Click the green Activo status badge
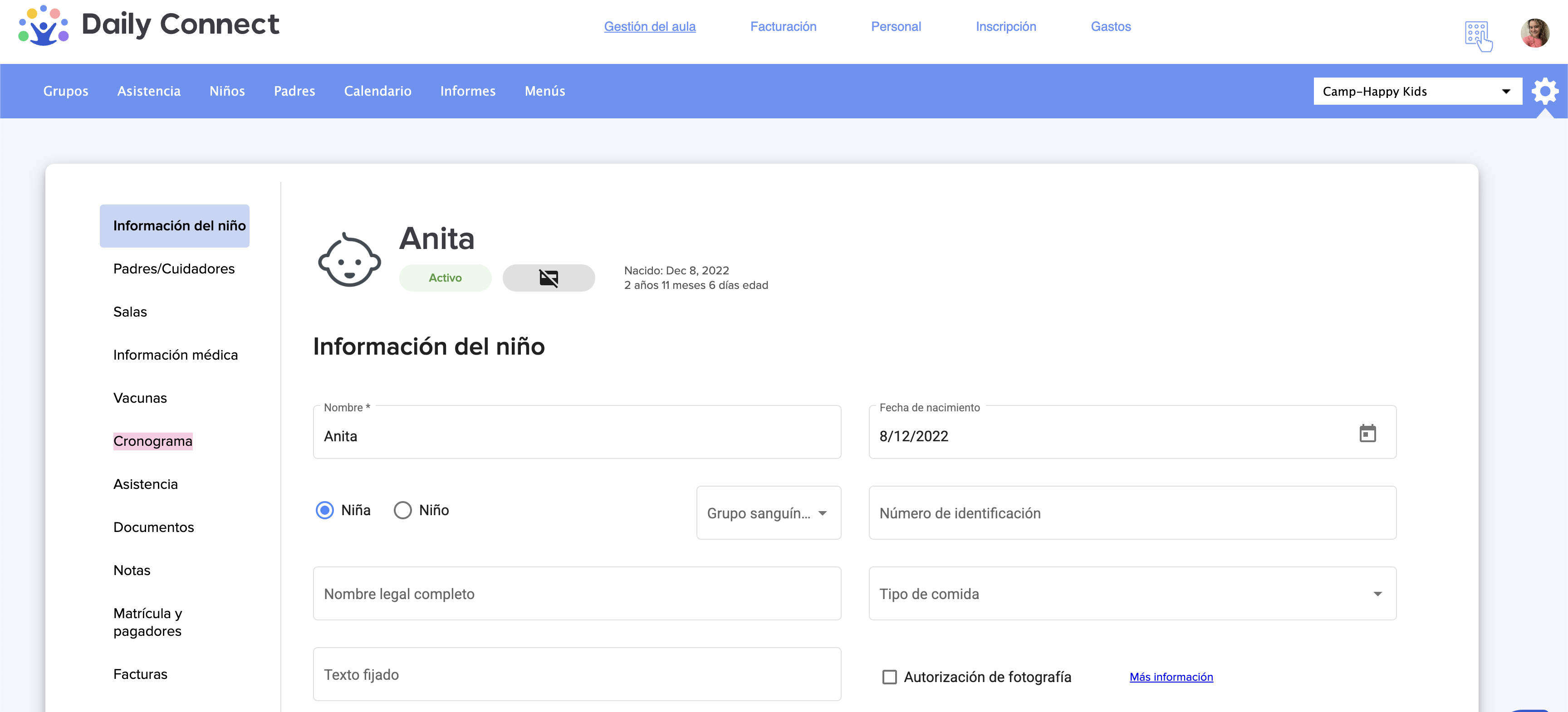Image resolution: width=1568 pixels, height=712 pixels. click(445, 278)
